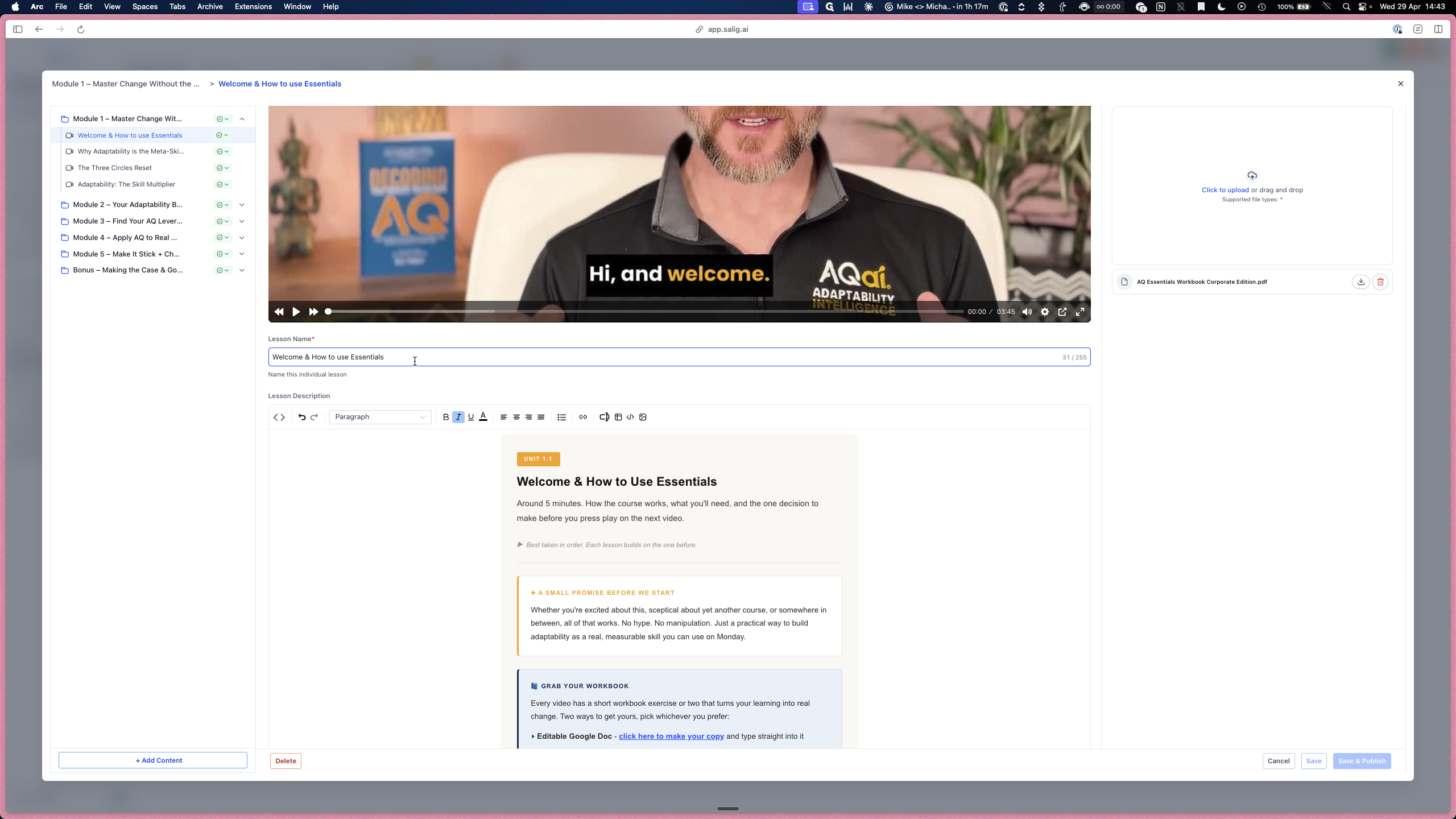The image size is (1456, 819).
Task: Open the Archive menu
Action: tap(210, 7)
